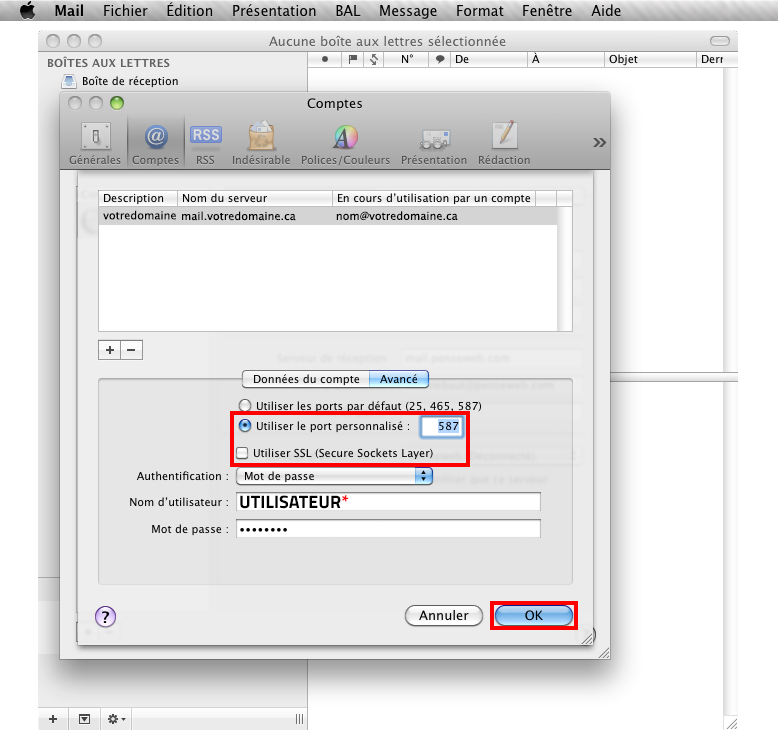Open the Mail application menu
The image size is (778, 732).
pos(69,10)
